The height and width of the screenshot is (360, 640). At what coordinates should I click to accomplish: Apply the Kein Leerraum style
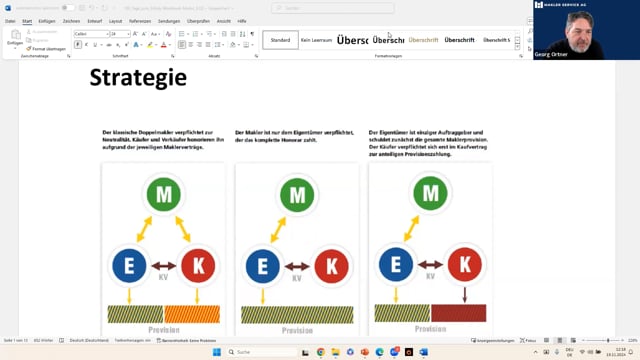316,40
